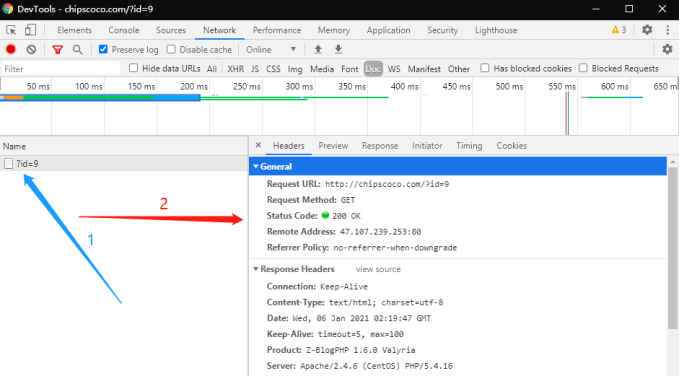Viewport: 680px width, 377px height.
Task: Click the document icon beside ?id=9
Action: tap(8, 164)
